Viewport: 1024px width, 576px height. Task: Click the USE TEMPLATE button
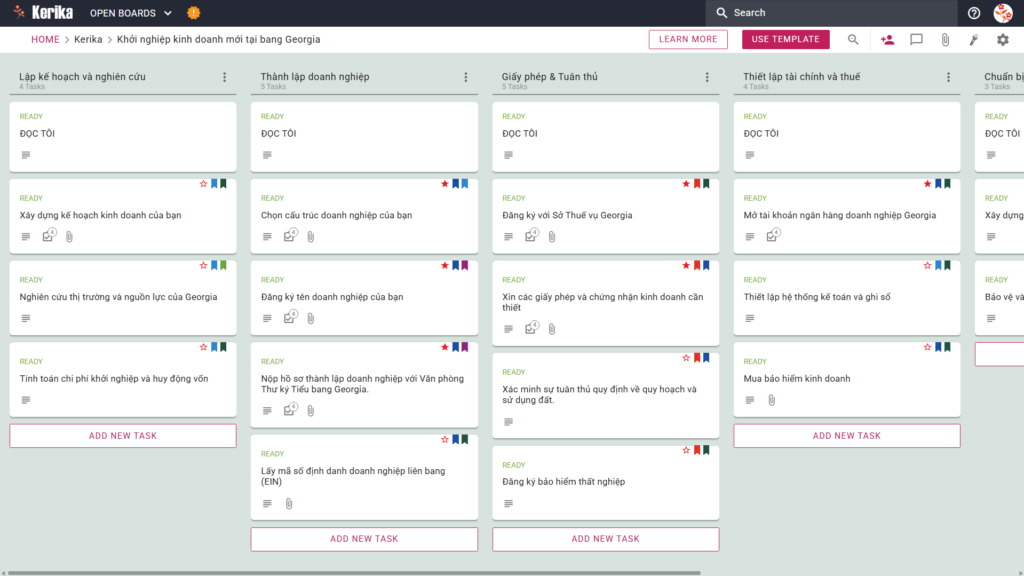(x=786, y=39)
